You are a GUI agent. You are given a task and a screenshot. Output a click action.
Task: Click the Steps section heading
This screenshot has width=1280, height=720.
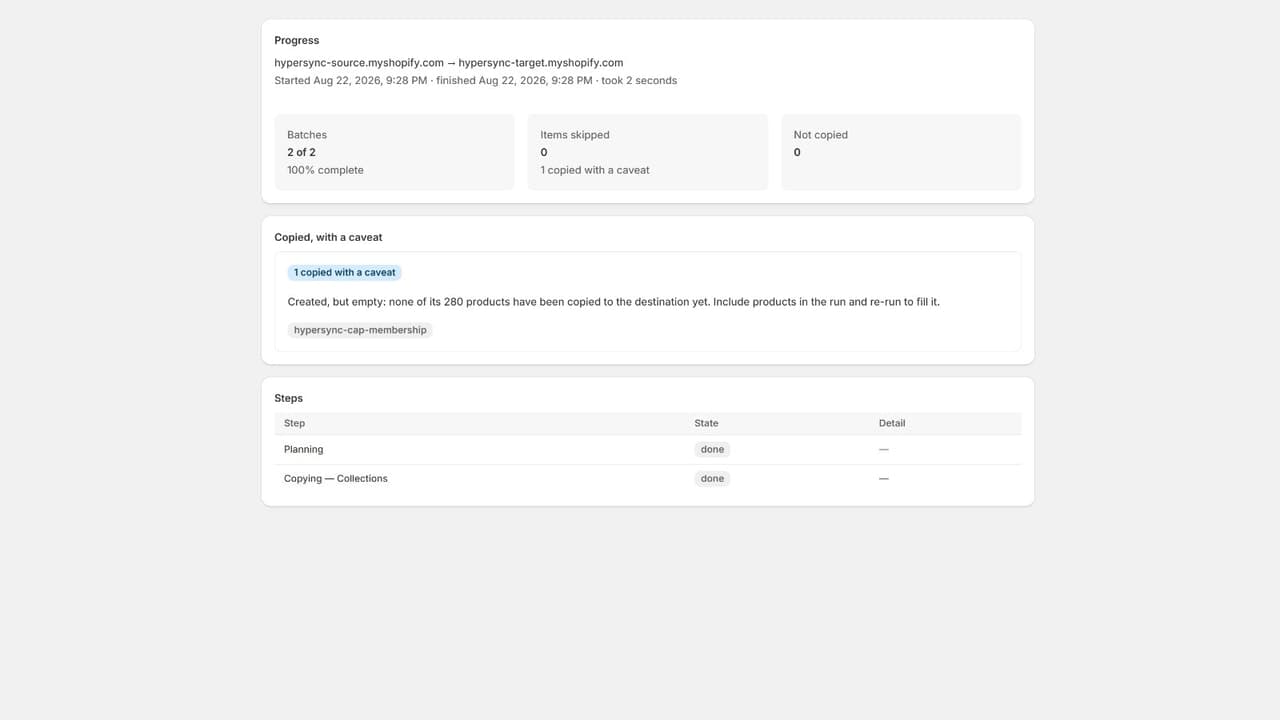tap(289, 398)
